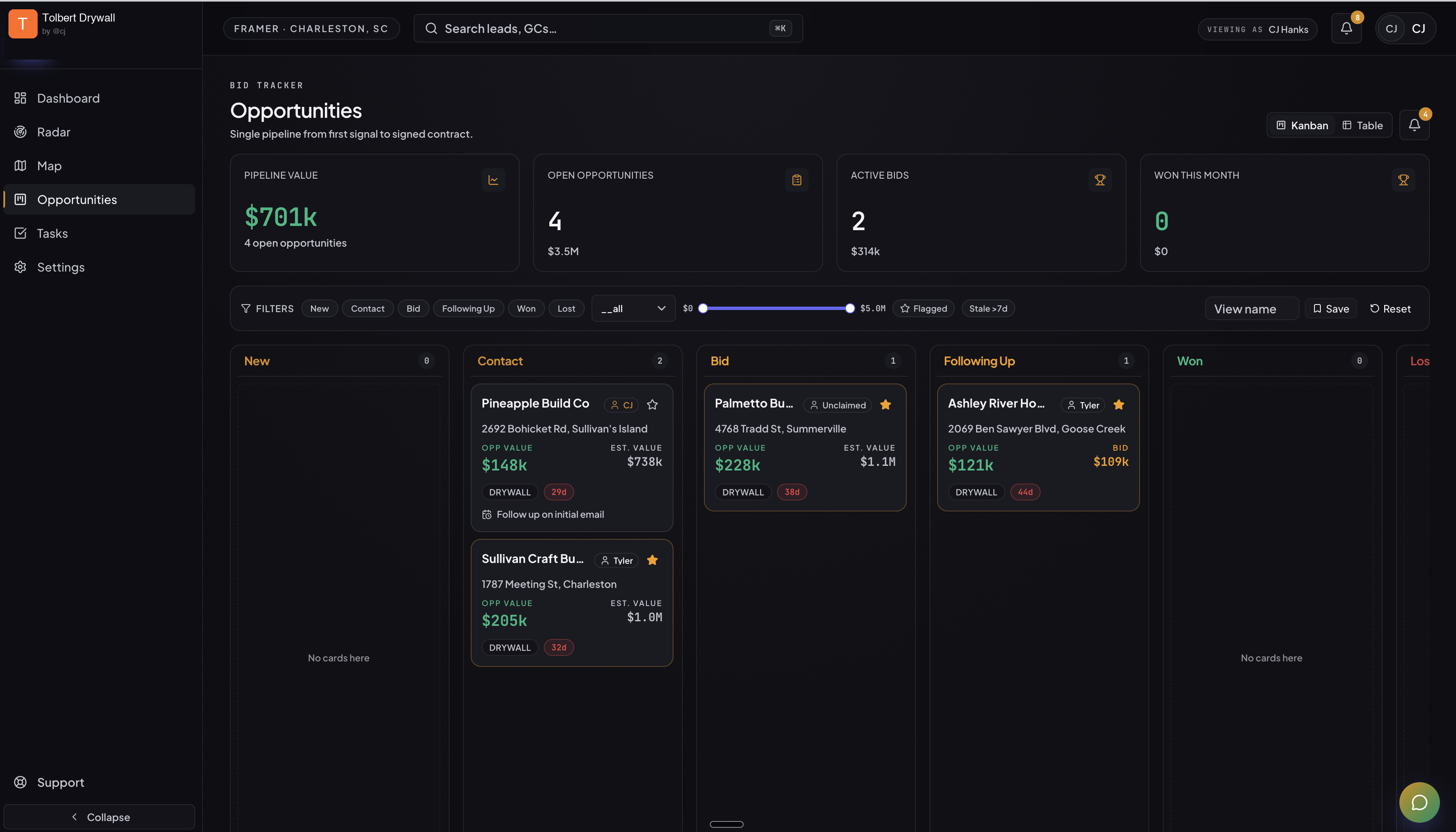Open Radar from the sidebar

point(53,132)
